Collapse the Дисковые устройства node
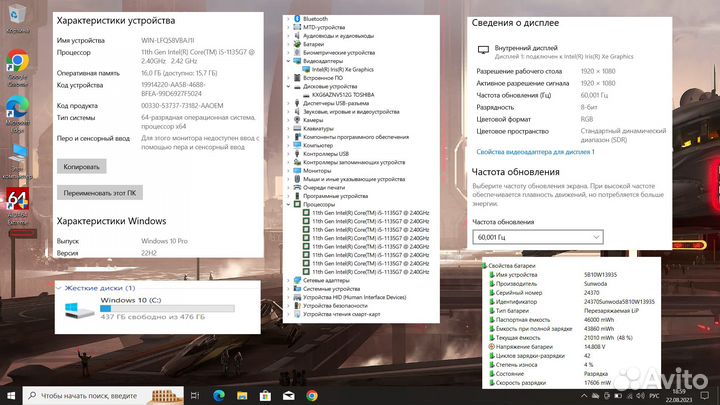 pyautogui.click(x=288, y=86)
